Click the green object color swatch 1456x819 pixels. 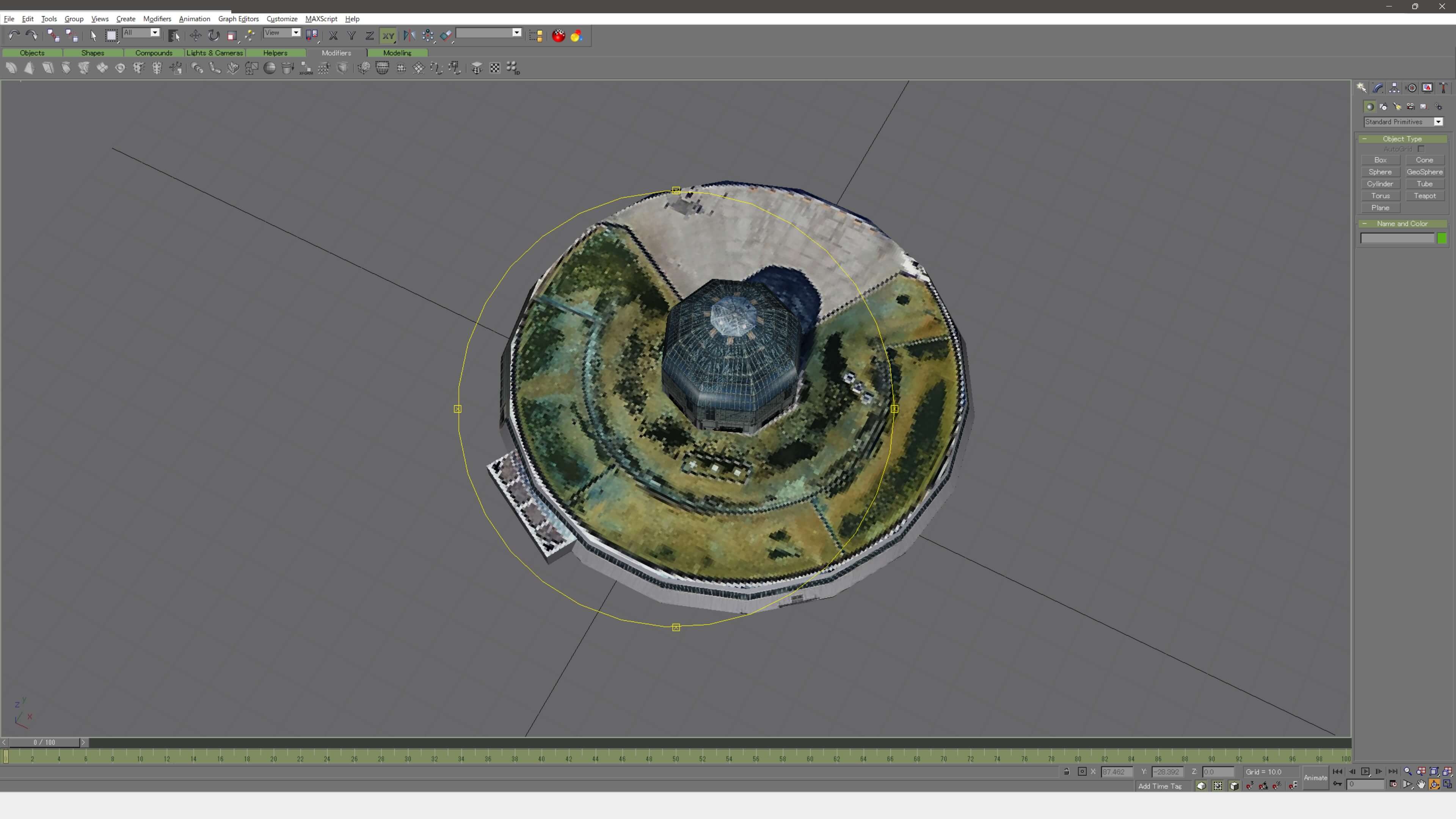(x=1442, y=238)
